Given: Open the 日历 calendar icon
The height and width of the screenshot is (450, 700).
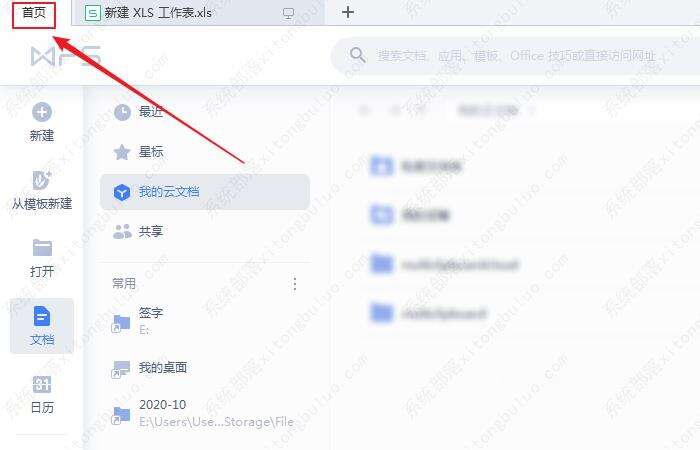Looking at the screenshot, I should [42, 384].
